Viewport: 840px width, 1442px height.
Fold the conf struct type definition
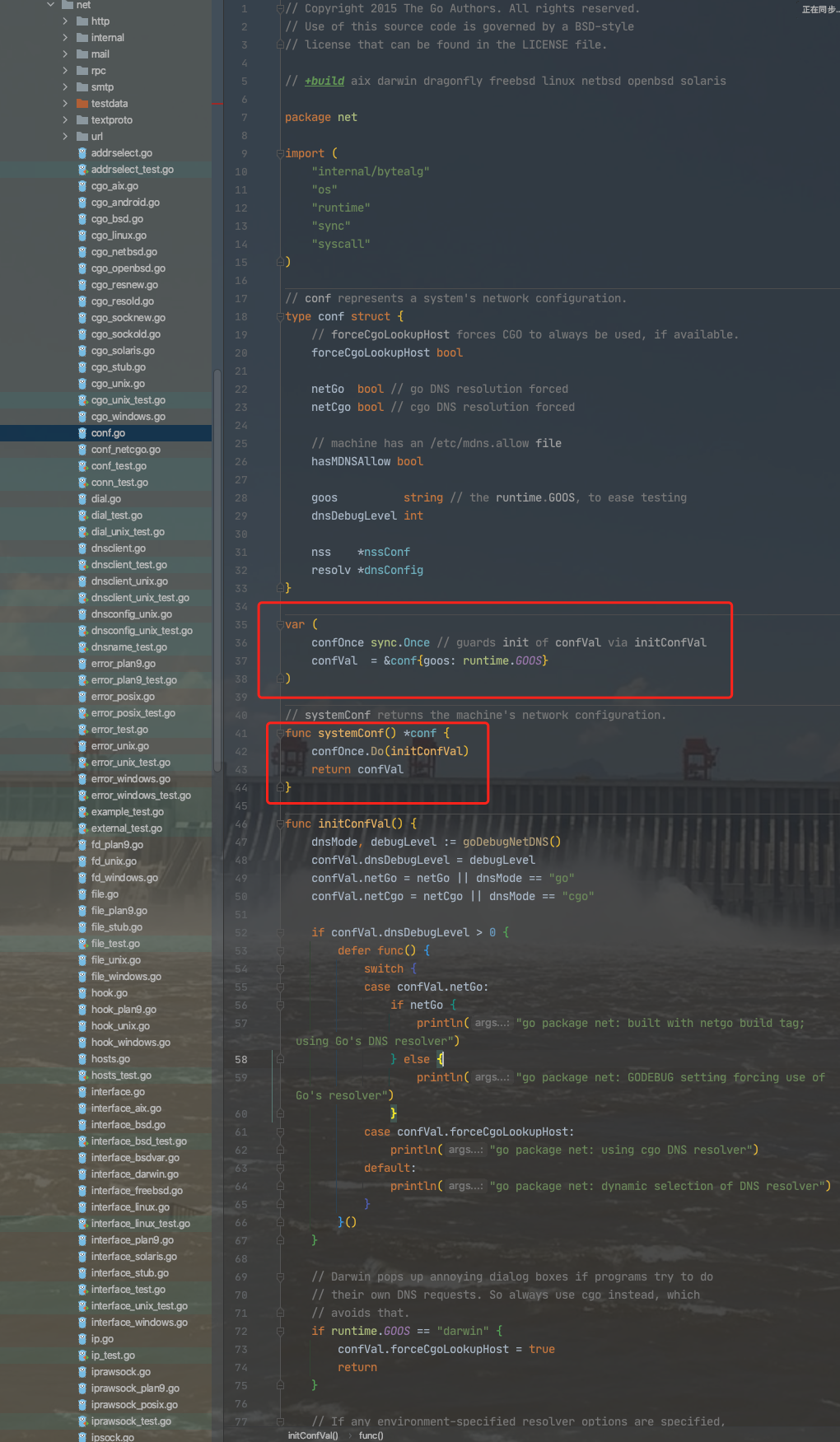tap(280, 317)
